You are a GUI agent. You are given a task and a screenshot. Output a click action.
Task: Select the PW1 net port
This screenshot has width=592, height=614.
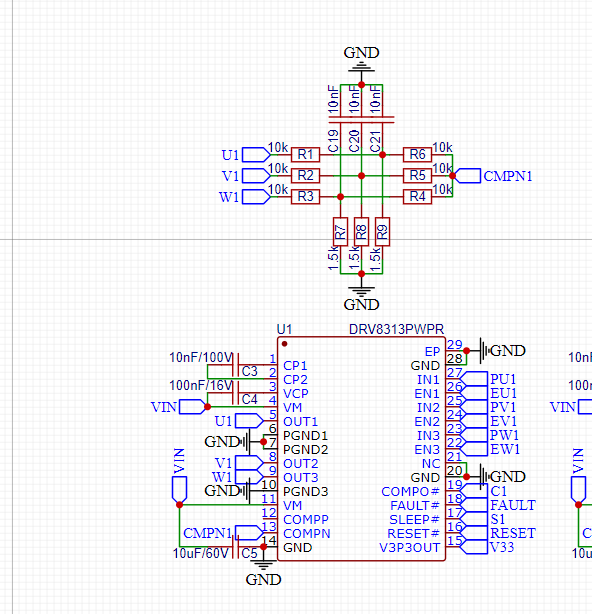[x=474, y=435]
